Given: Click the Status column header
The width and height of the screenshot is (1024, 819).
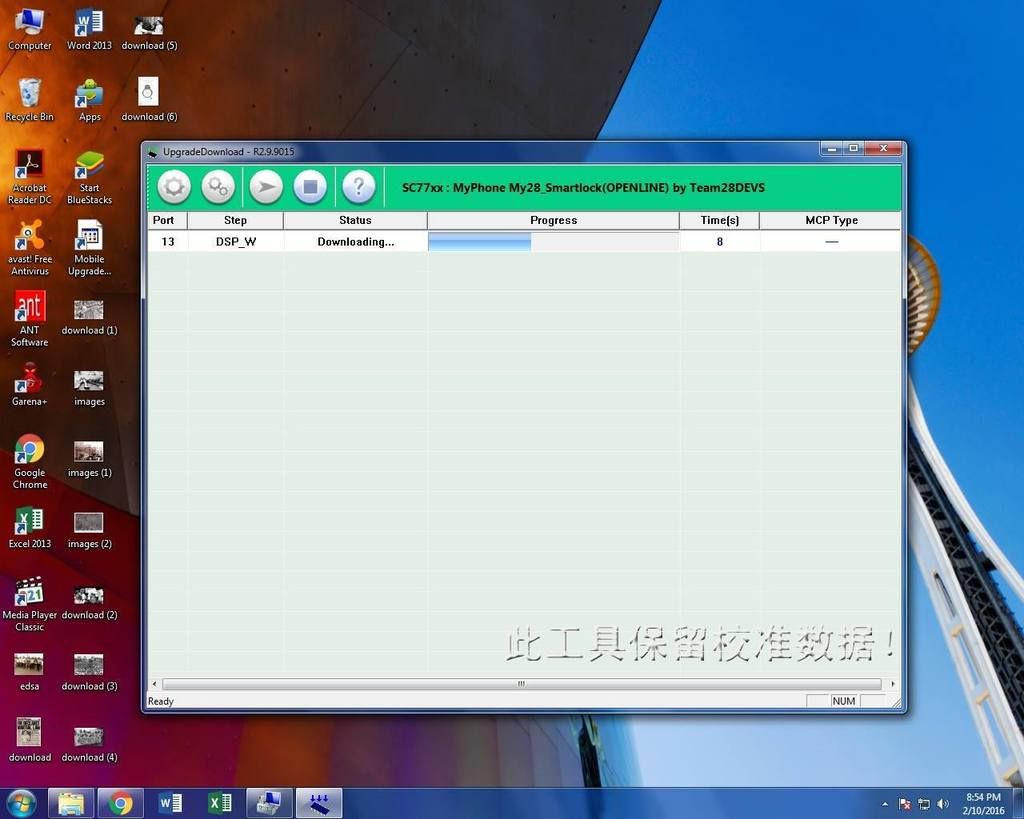Looking at the screenshot, I should pyautogui.click(x=355, y=220).
